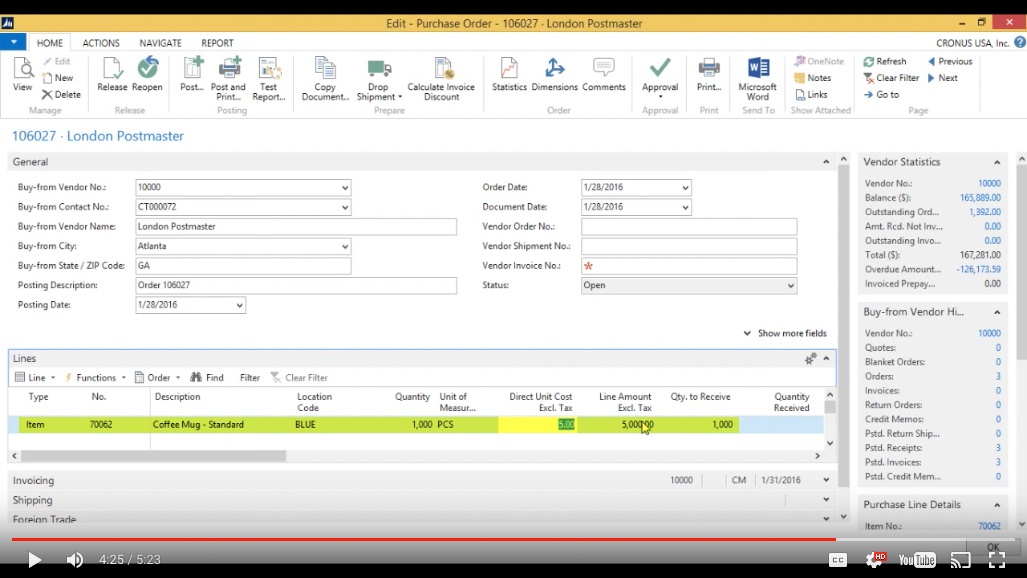This screenshot has width=1027, height=578.
Task: Open the Posting Date picker dropdown
Action: click(x=239, y=305)
